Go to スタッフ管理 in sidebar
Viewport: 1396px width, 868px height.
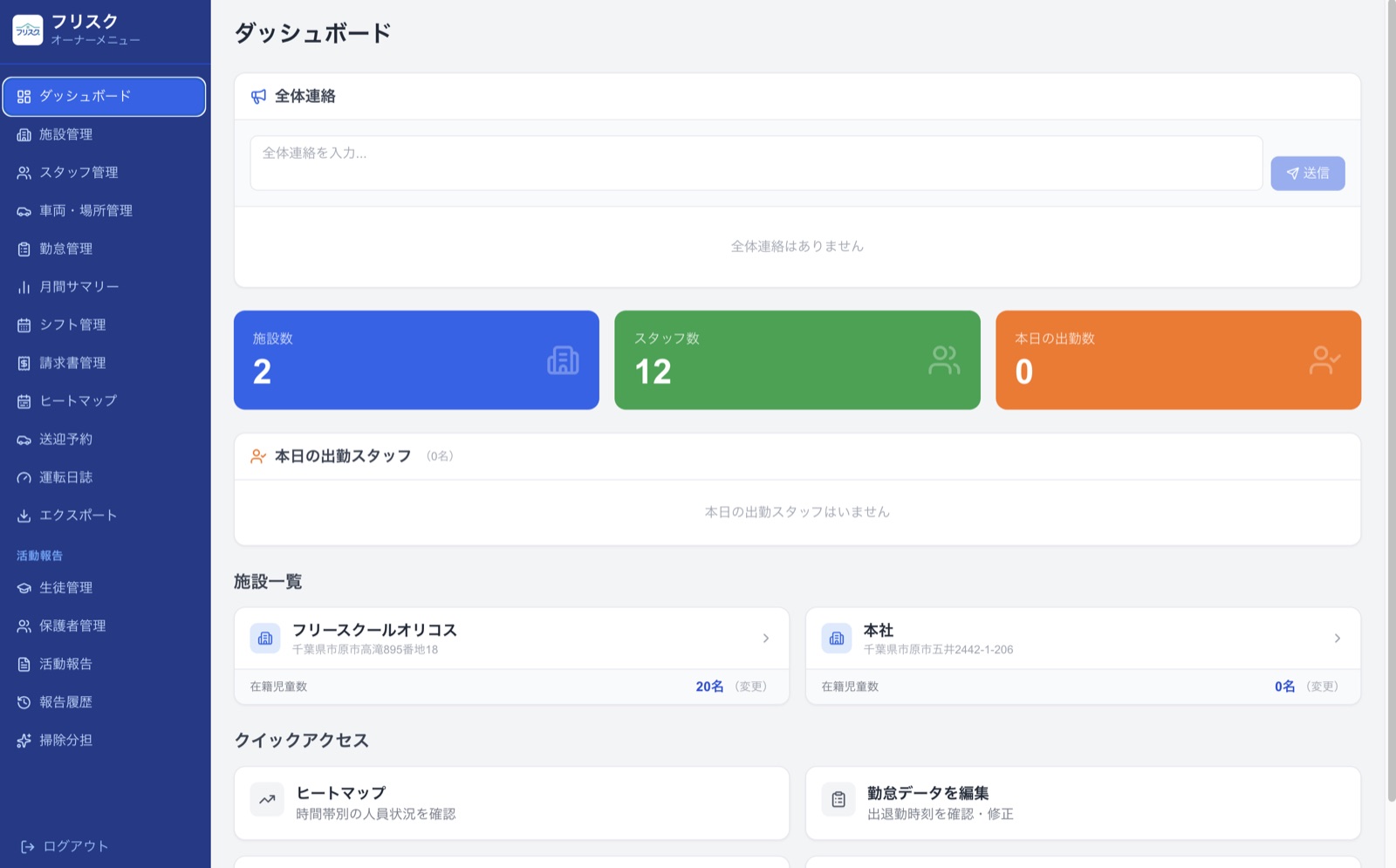(x=105, y=173)
